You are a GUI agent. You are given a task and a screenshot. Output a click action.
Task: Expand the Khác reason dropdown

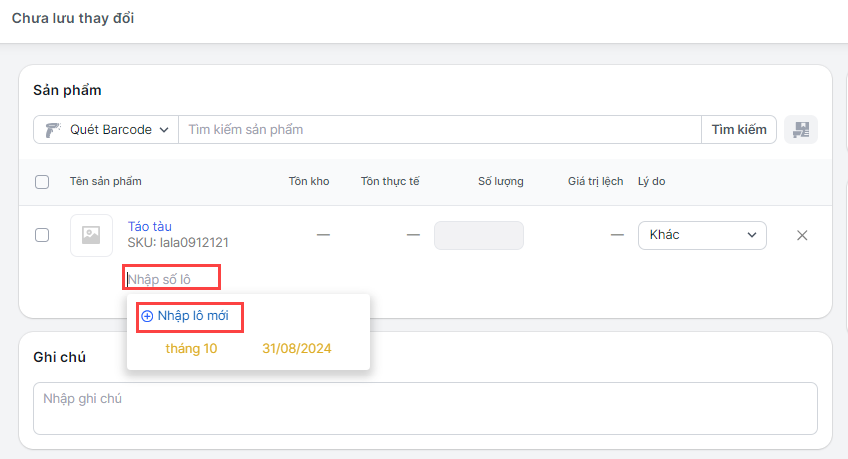click(702, 235)
